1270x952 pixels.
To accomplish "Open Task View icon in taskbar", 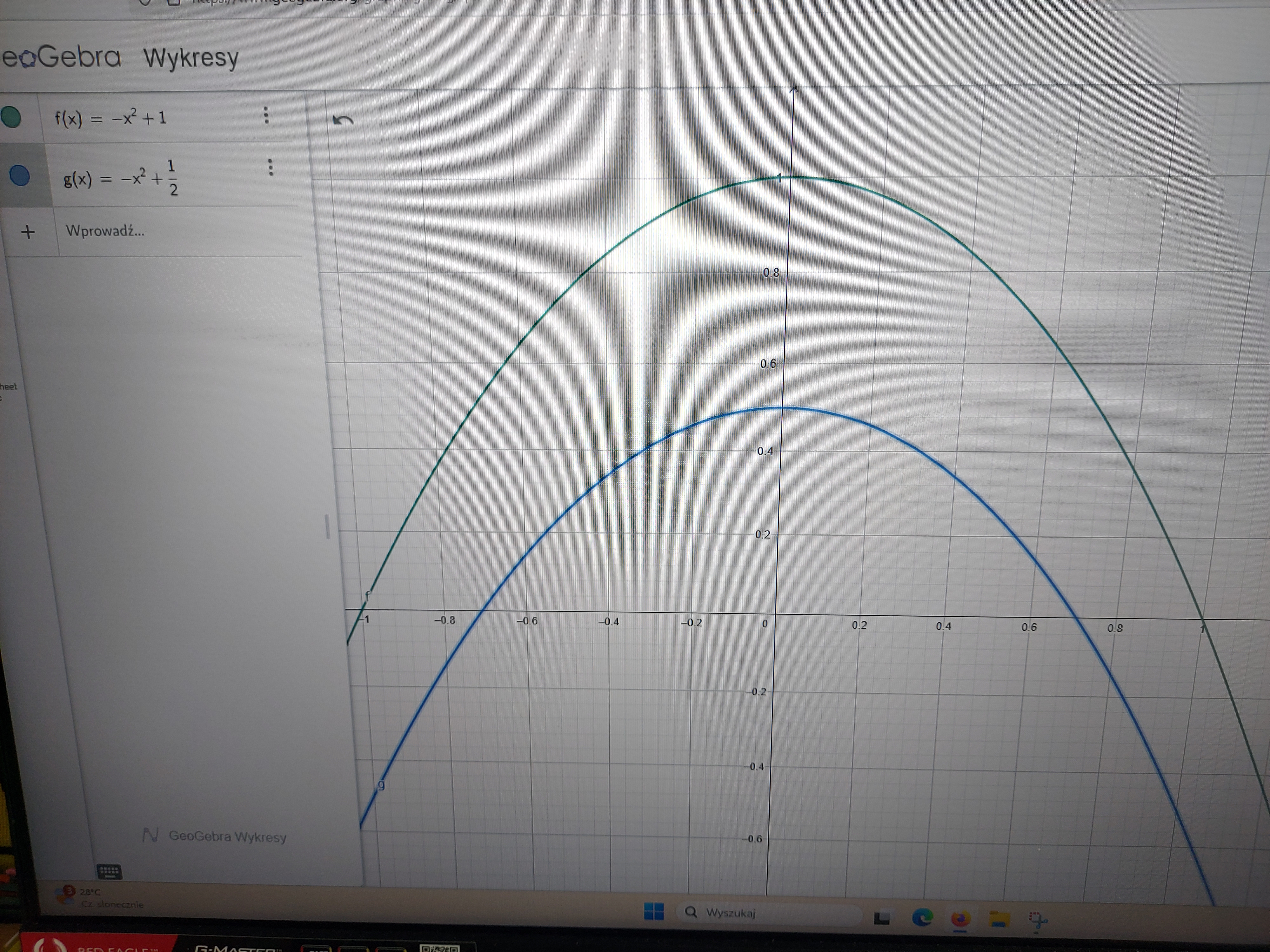I will click(x=881, y=919).
